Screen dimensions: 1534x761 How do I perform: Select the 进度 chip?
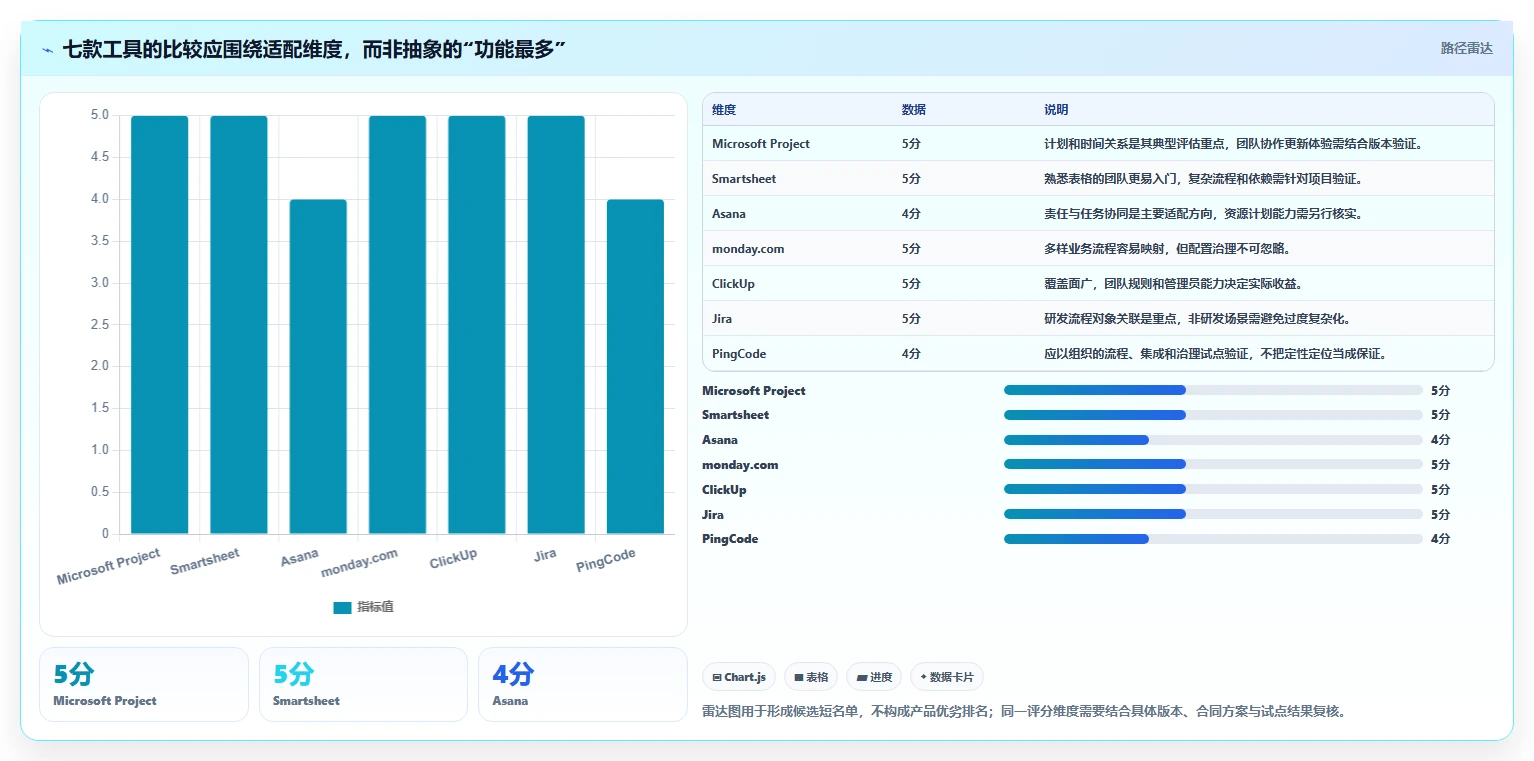coord(874,677)
